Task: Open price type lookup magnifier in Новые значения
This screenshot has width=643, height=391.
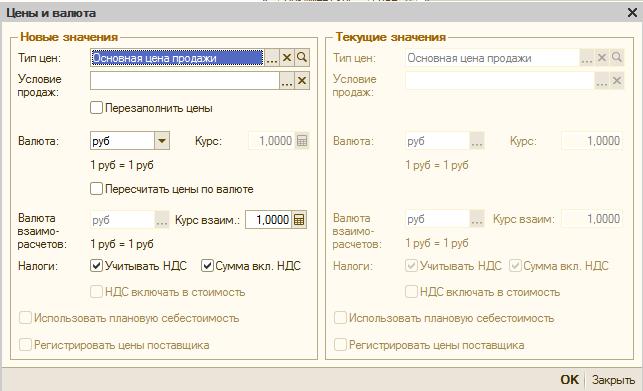Action: tap(302, 58)
